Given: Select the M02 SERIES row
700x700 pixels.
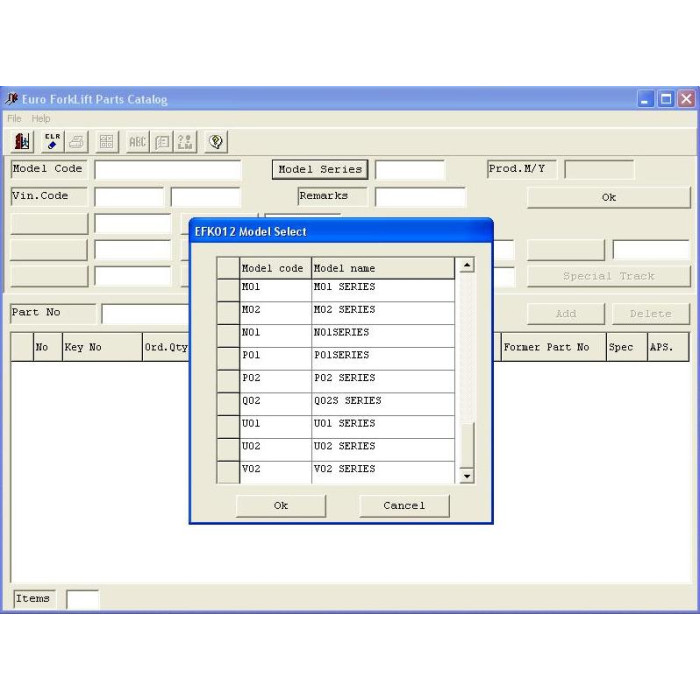Looking at the screenshot, I should pos(336,313).
